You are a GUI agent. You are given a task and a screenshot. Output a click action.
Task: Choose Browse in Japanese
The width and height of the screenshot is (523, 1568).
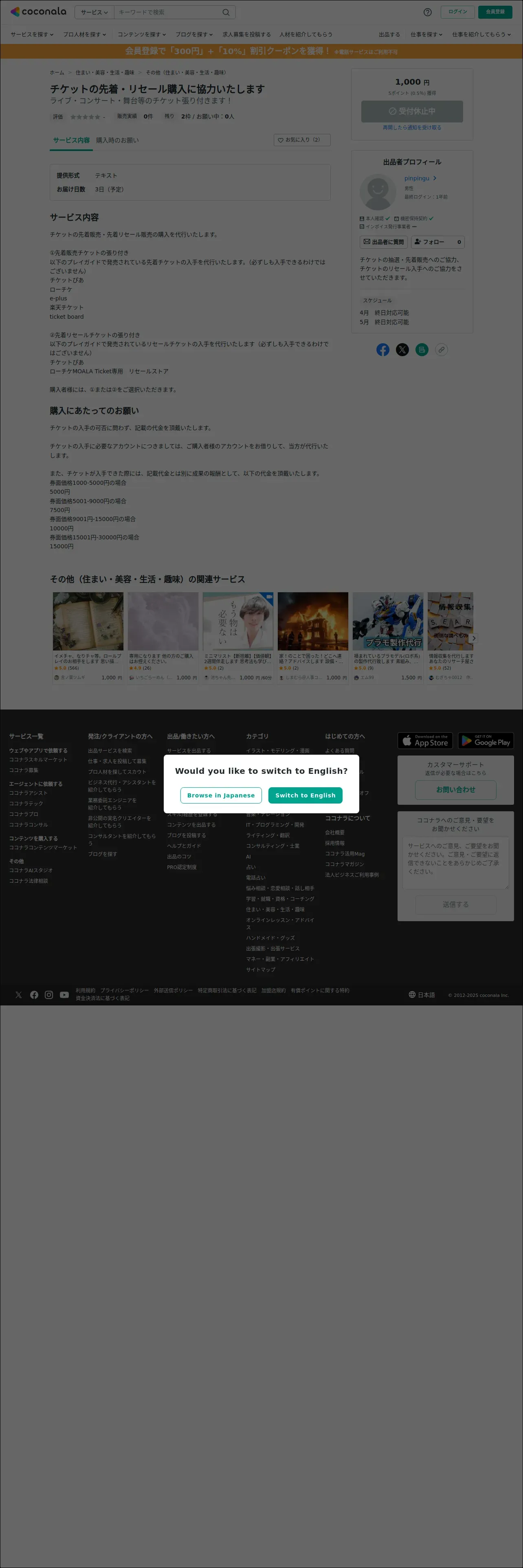(221, 795)
